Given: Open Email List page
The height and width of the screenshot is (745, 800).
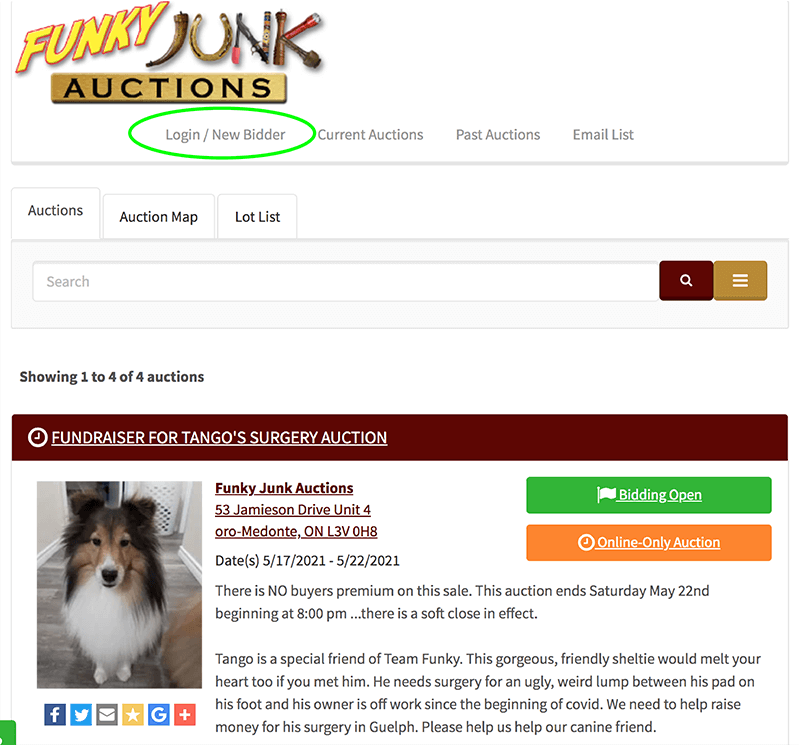Looking at the screenshot, I should coord(603,134).
